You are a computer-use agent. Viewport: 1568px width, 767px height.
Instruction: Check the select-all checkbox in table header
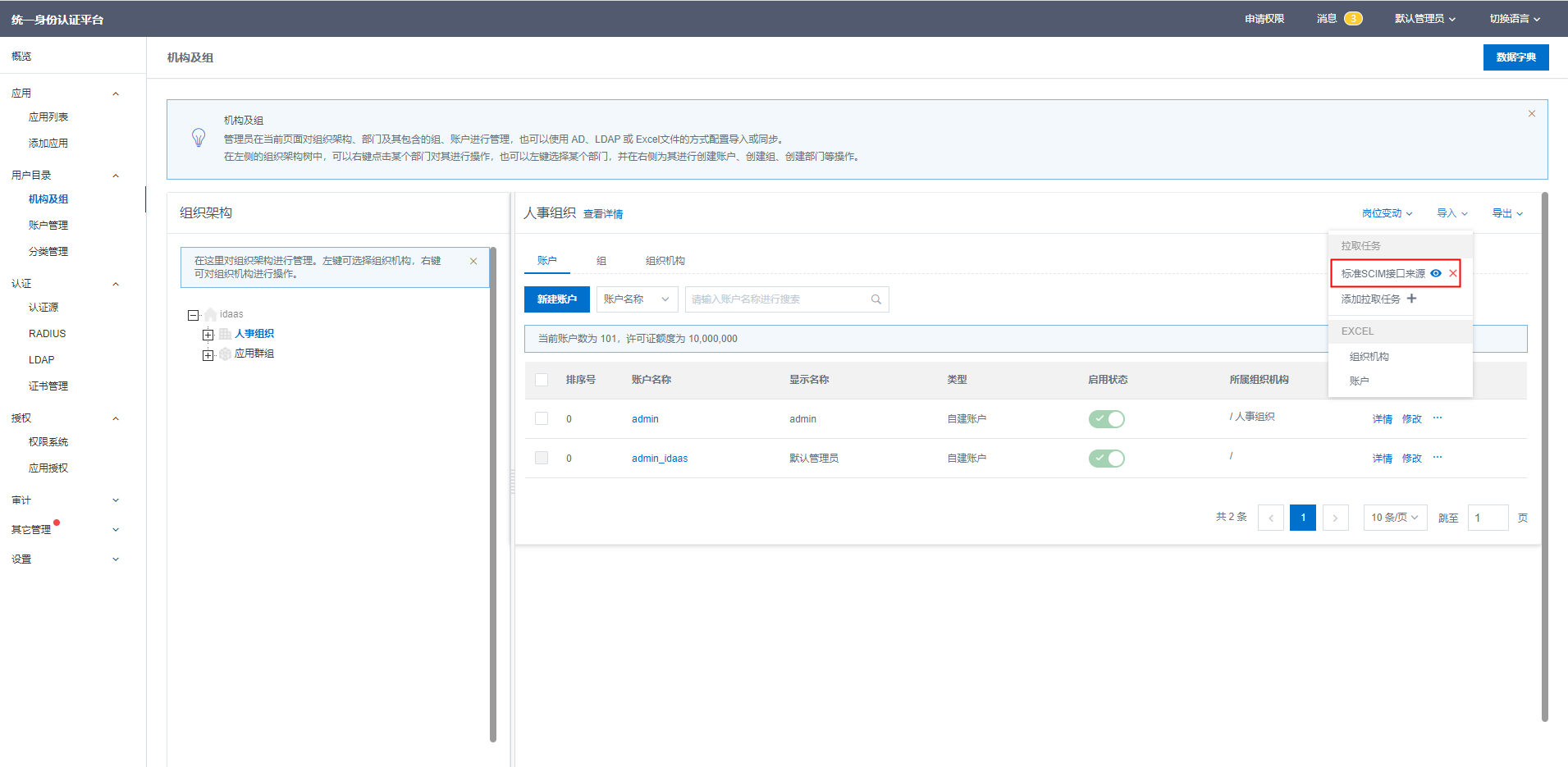coord(542,380)
